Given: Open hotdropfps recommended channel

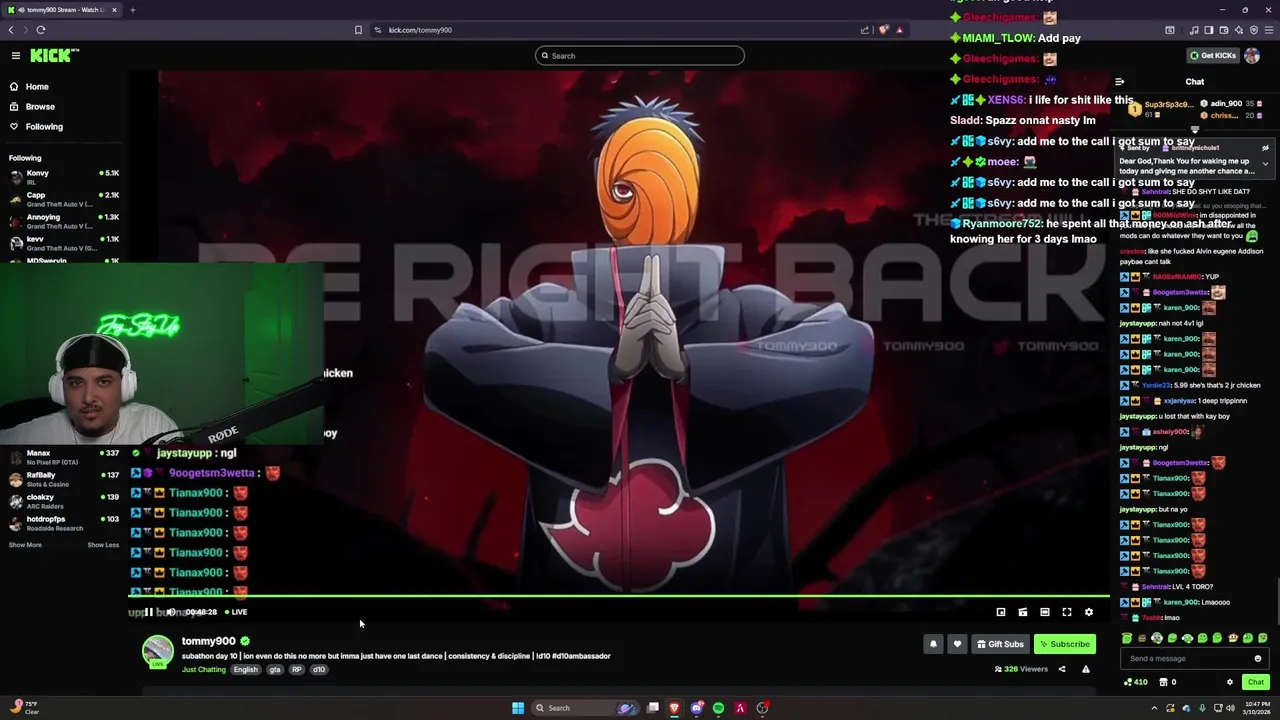Looking at the screenshot, I should 64,523.
